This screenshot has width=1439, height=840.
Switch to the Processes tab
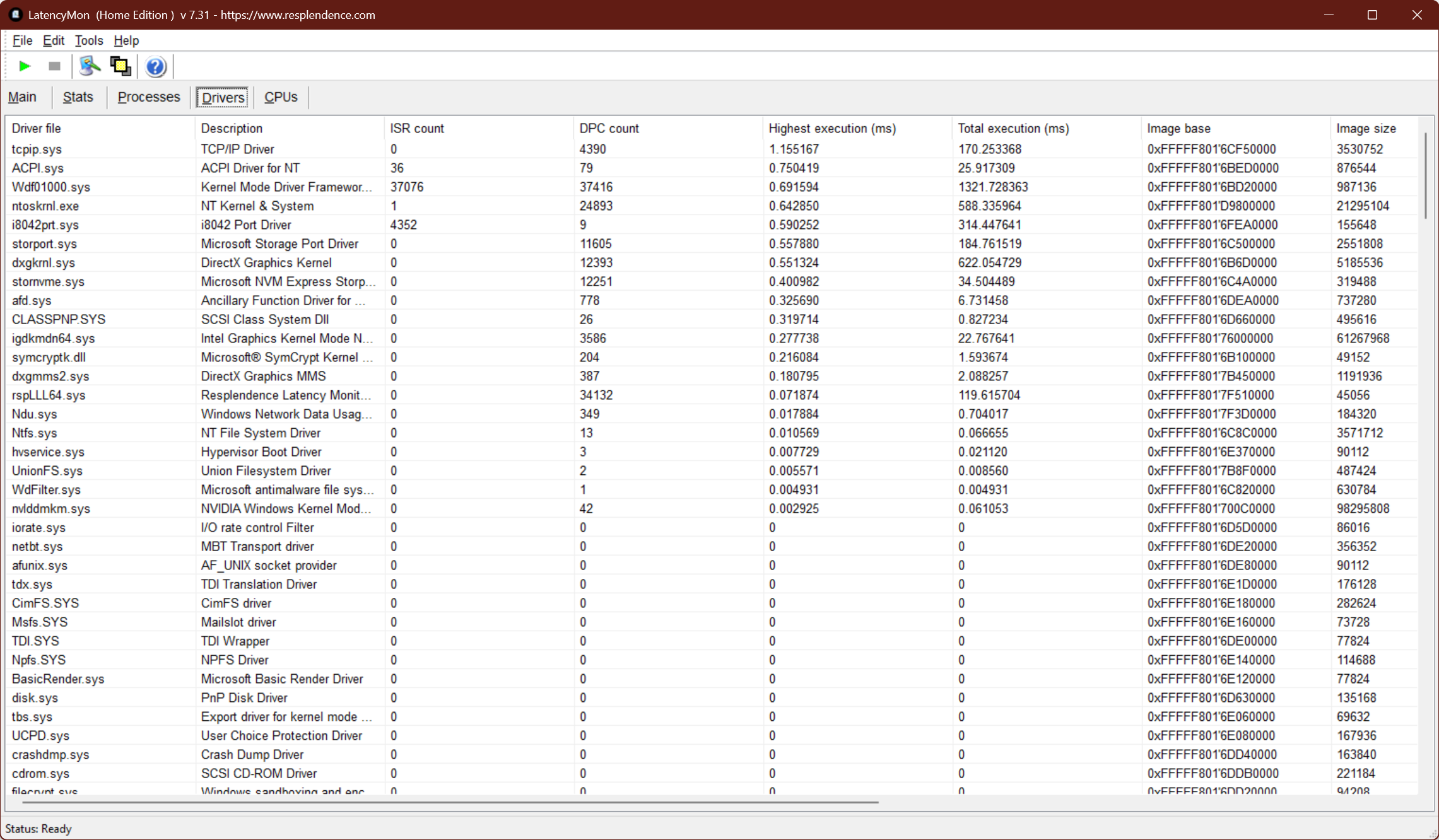[149, 97]
